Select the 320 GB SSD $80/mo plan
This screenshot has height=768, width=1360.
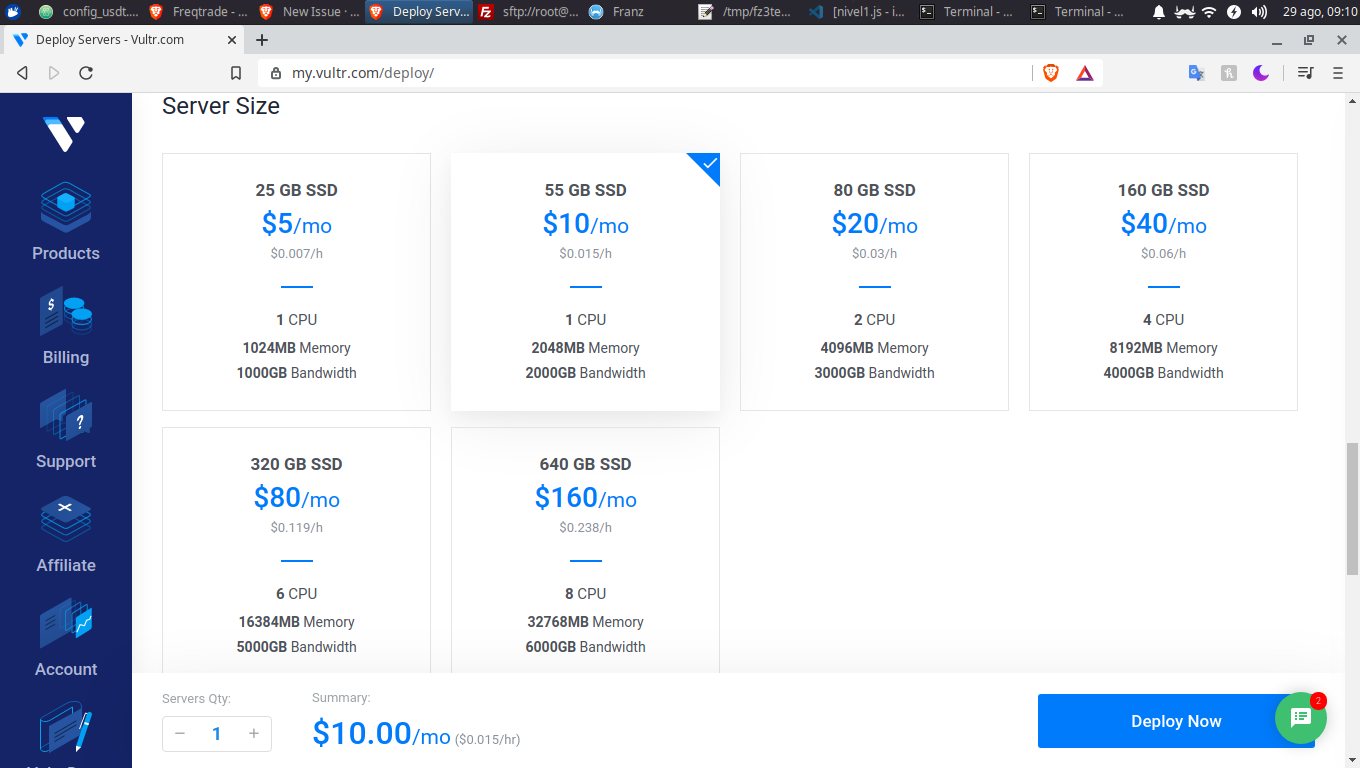click(296, 550)
